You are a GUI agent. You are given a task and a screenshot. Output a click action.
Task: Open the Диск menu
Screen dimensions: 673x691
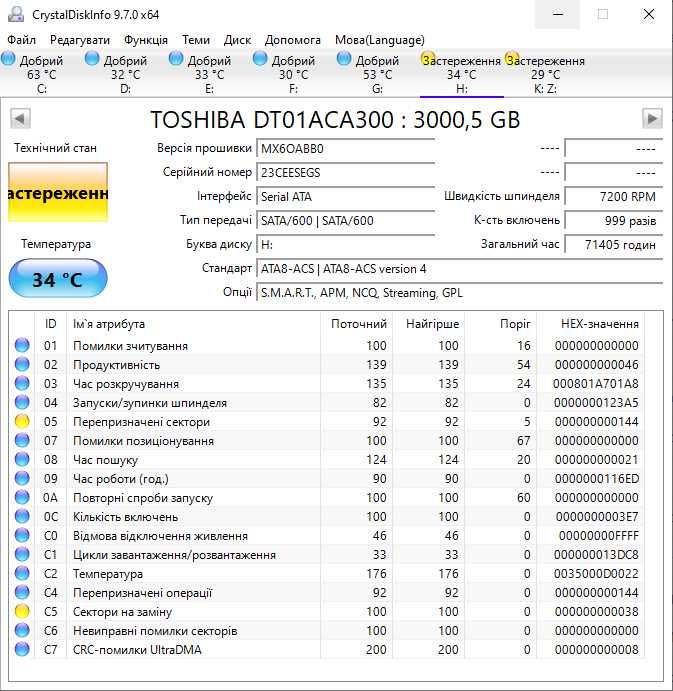pyautogui.click(x=237, y=40)
